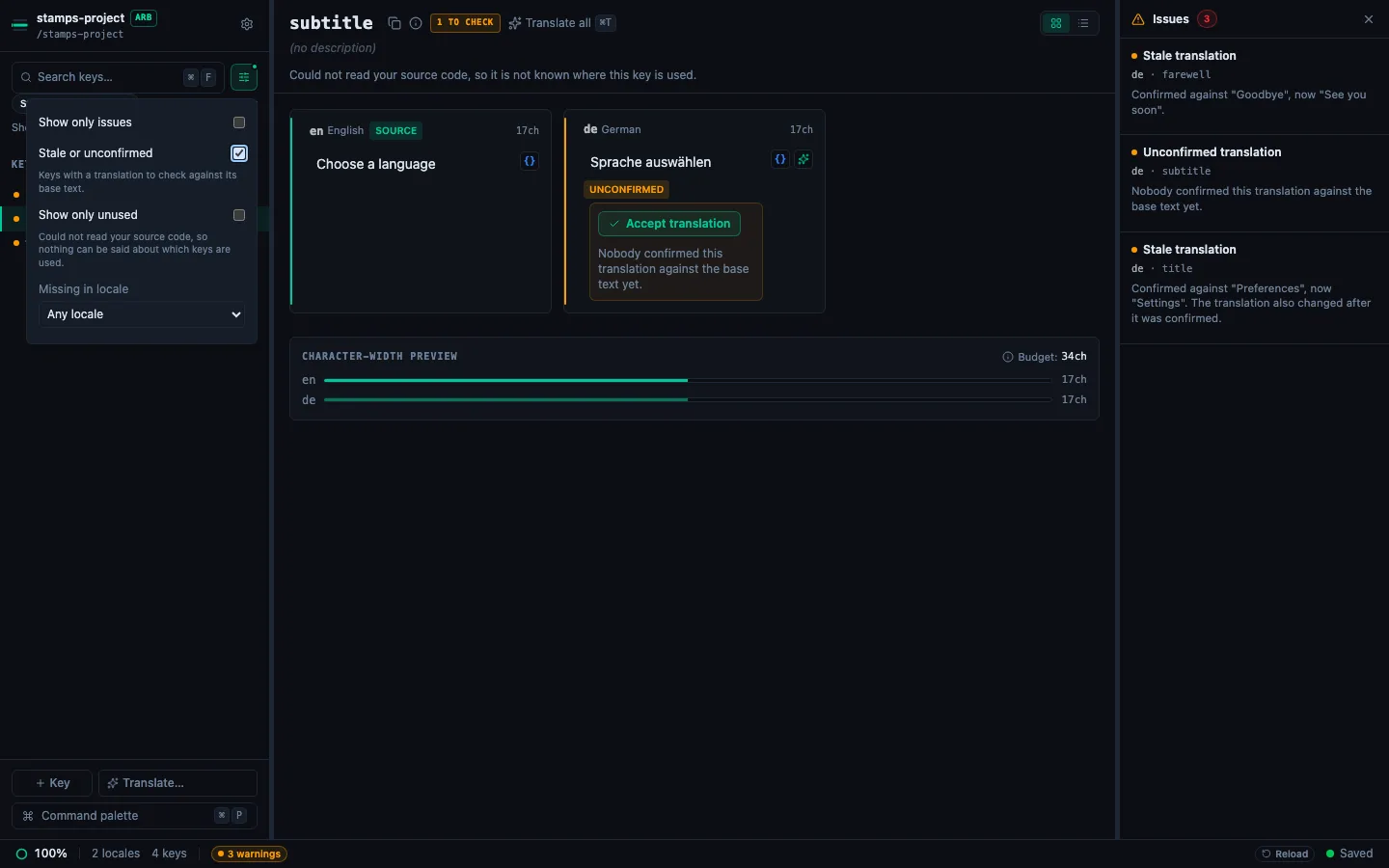
Task: Click the Issues warning triangle icon
Action: coord(1138,19)
